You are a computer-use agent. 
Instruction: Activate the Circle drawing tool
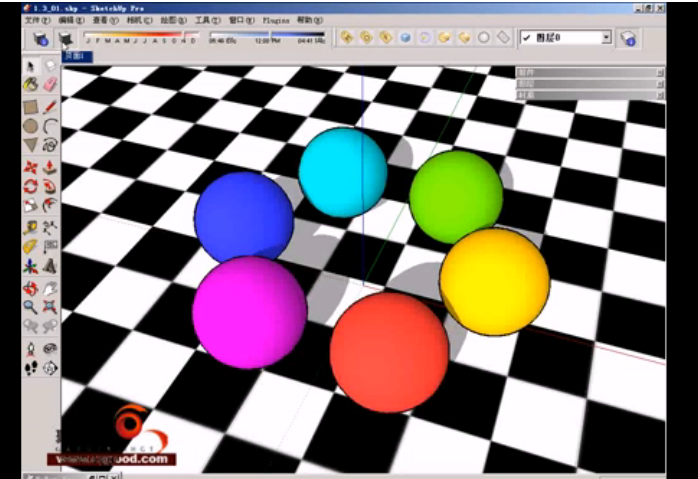30,126
